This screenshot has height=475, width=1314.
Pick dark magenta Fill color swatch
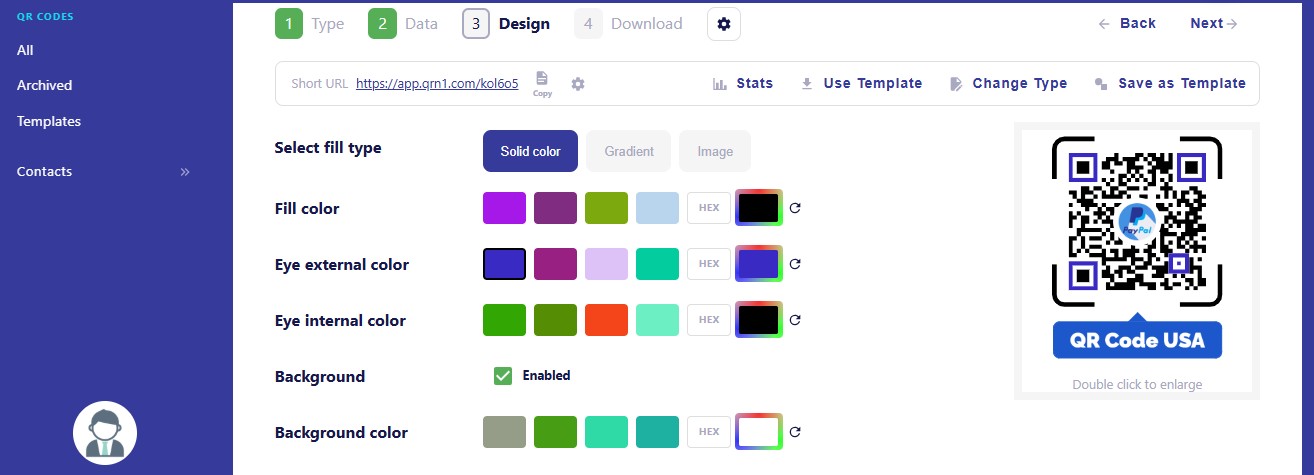[555, 208]
